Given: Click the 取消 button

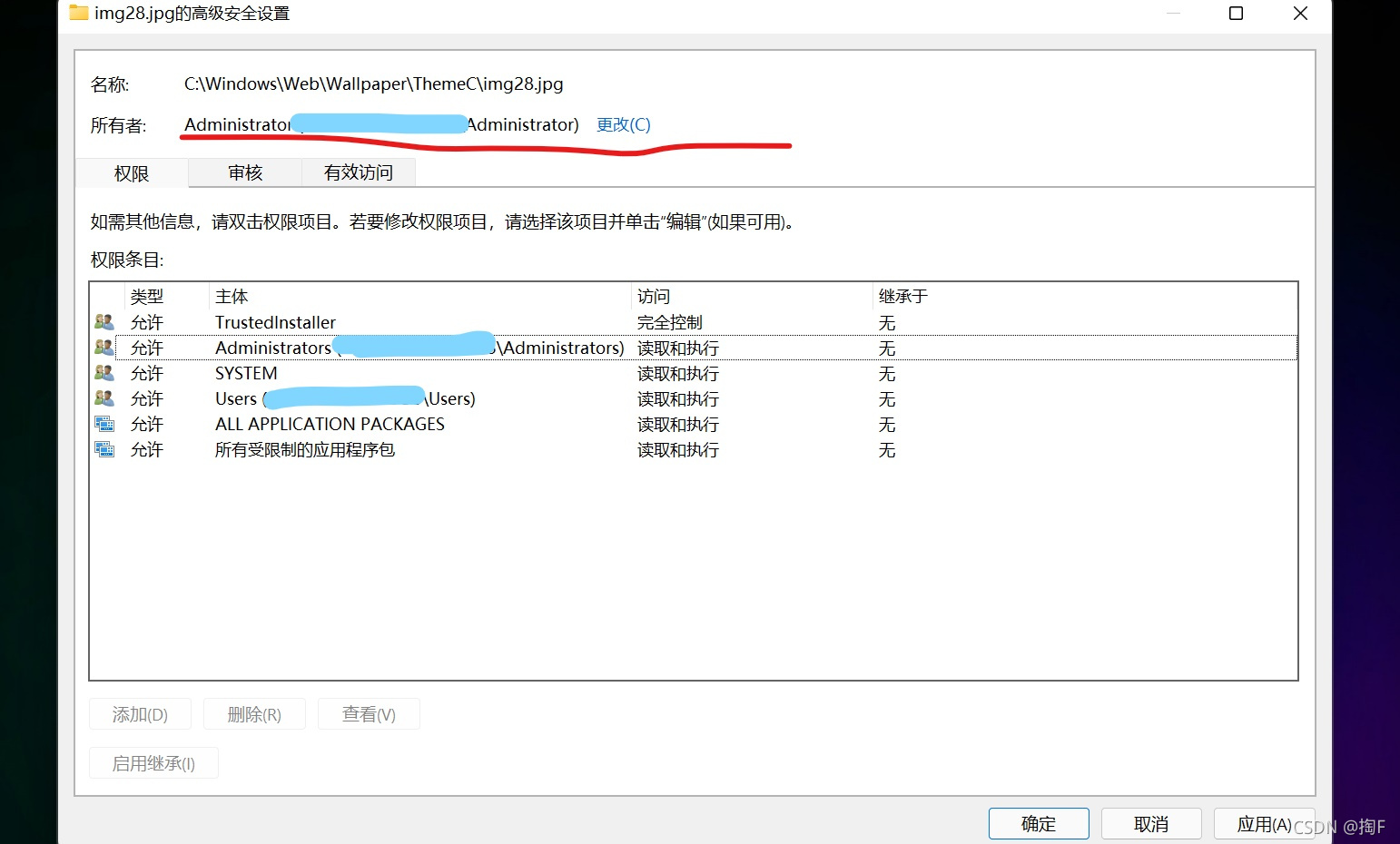Looking at the screenshot, I should point(1151,824).
